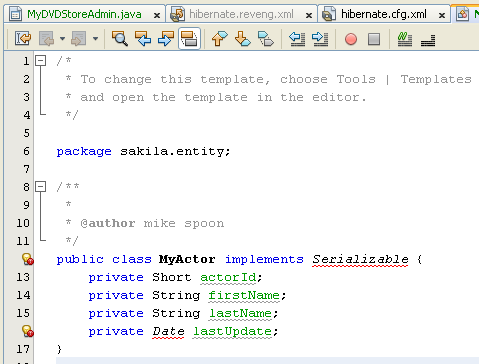Click line number 6 in gutter
Screen dimensions: 479x364
(26, 151)
